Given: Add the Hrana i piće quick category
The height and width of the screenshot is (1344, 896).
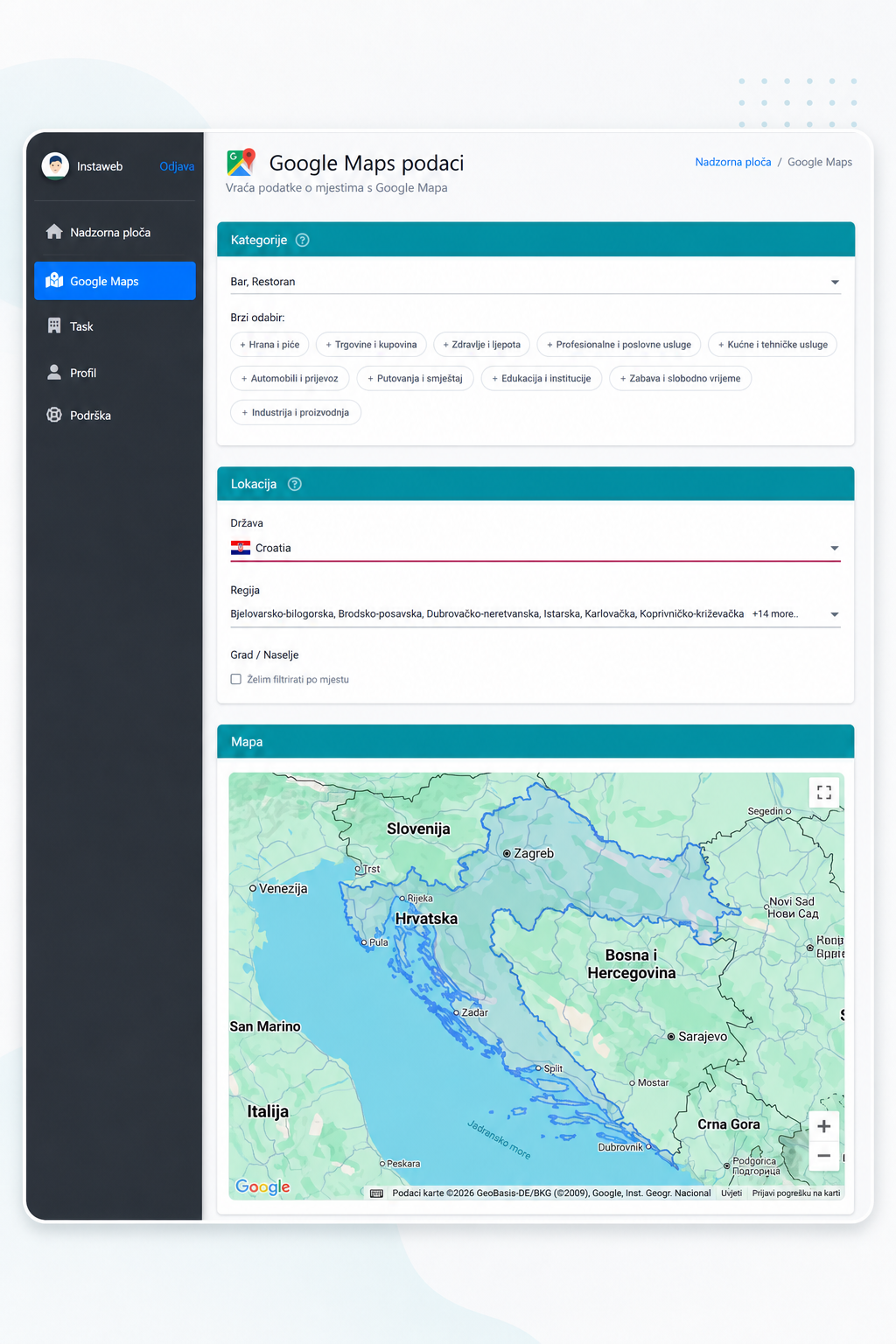Looking at the screenshot, I should (x=269, y=345).
